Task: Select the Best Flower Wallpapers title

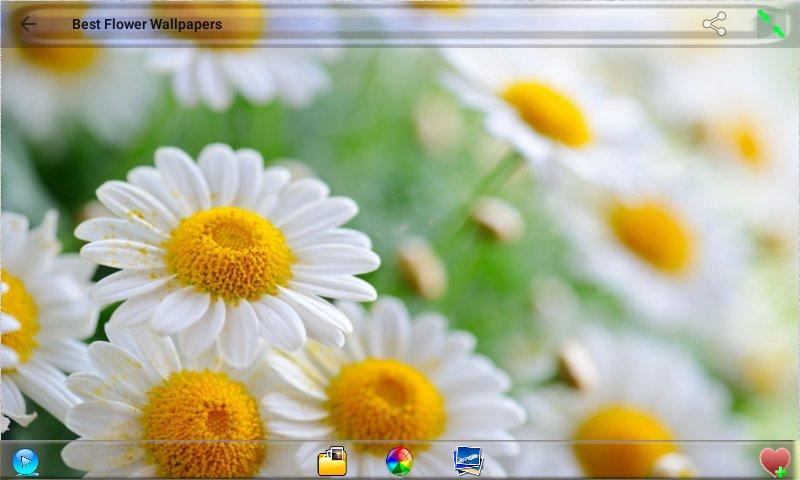Action: [x=147, y=24]
